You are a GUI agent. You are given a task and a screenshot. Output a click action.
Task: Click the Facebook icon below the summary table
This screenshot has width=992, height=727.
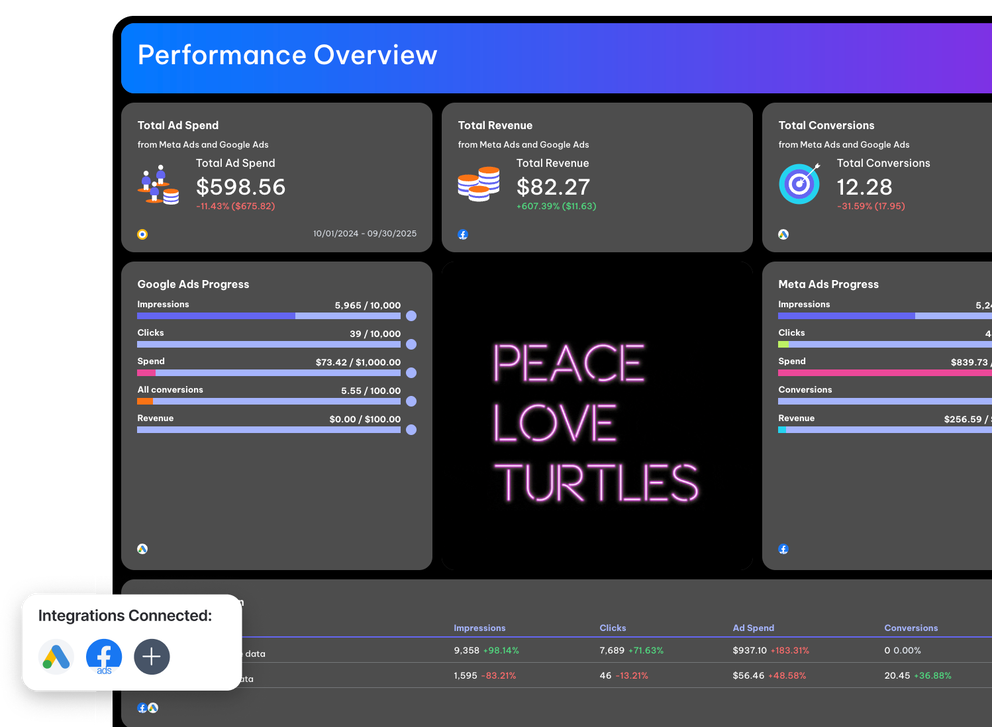tap(141, 707)
